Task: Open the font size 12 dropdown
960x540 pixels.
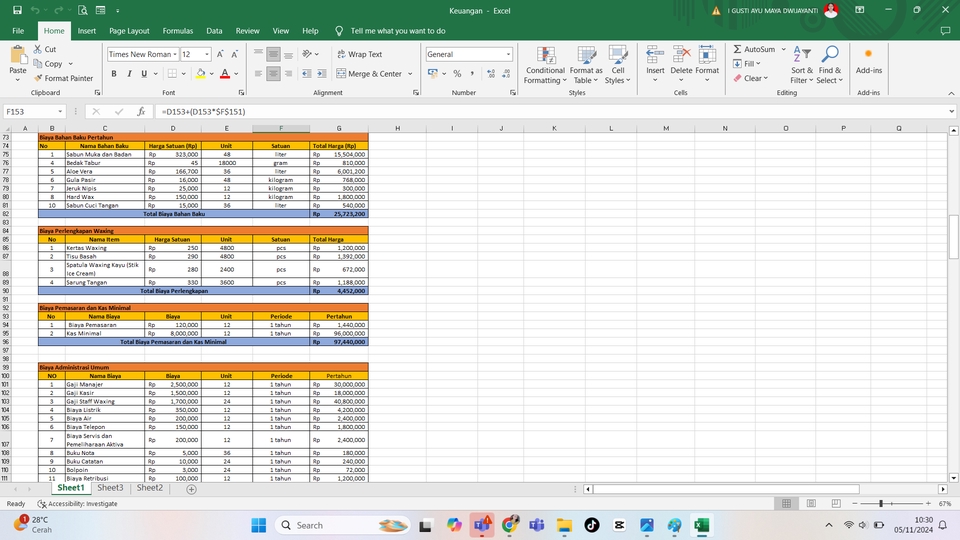Action: point(207,54)
